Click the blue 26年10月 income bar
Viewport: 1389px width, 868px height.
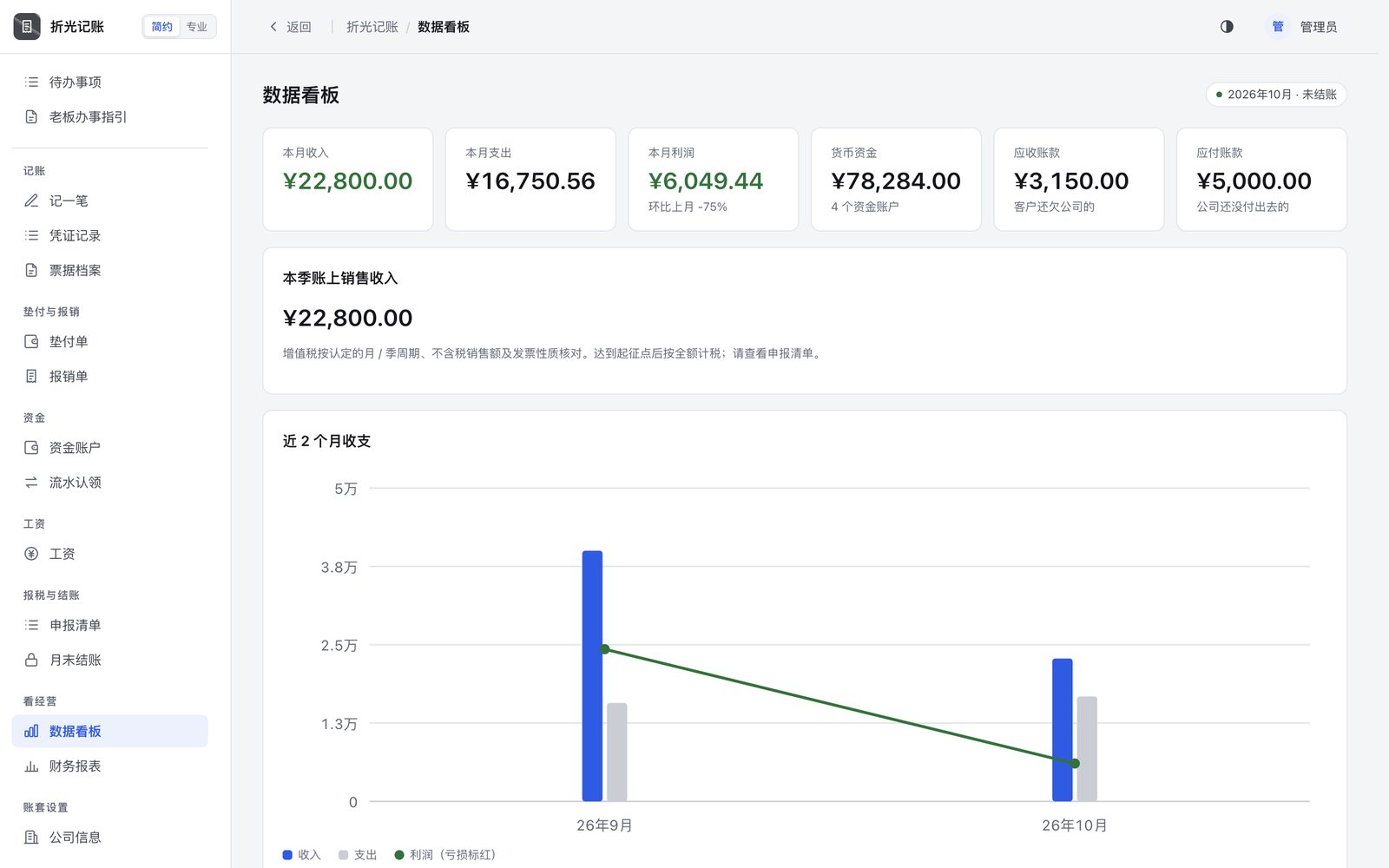1063,730
